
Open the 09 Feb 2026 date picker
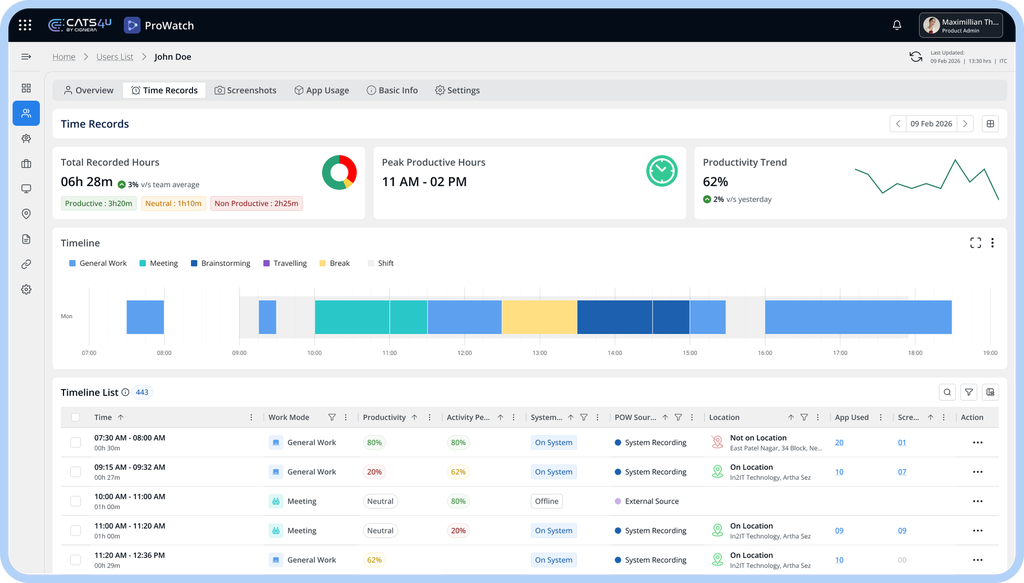click(931, 123)
